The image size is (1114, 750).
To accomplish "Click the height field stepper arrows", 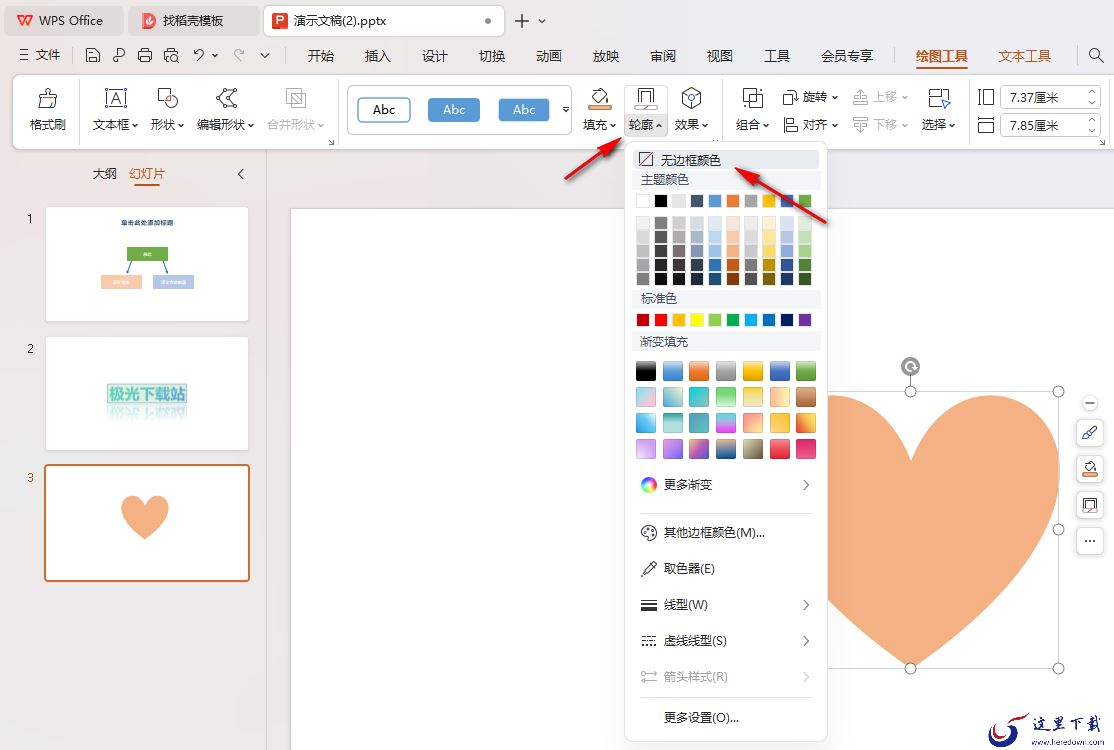I will [1092, 97].
